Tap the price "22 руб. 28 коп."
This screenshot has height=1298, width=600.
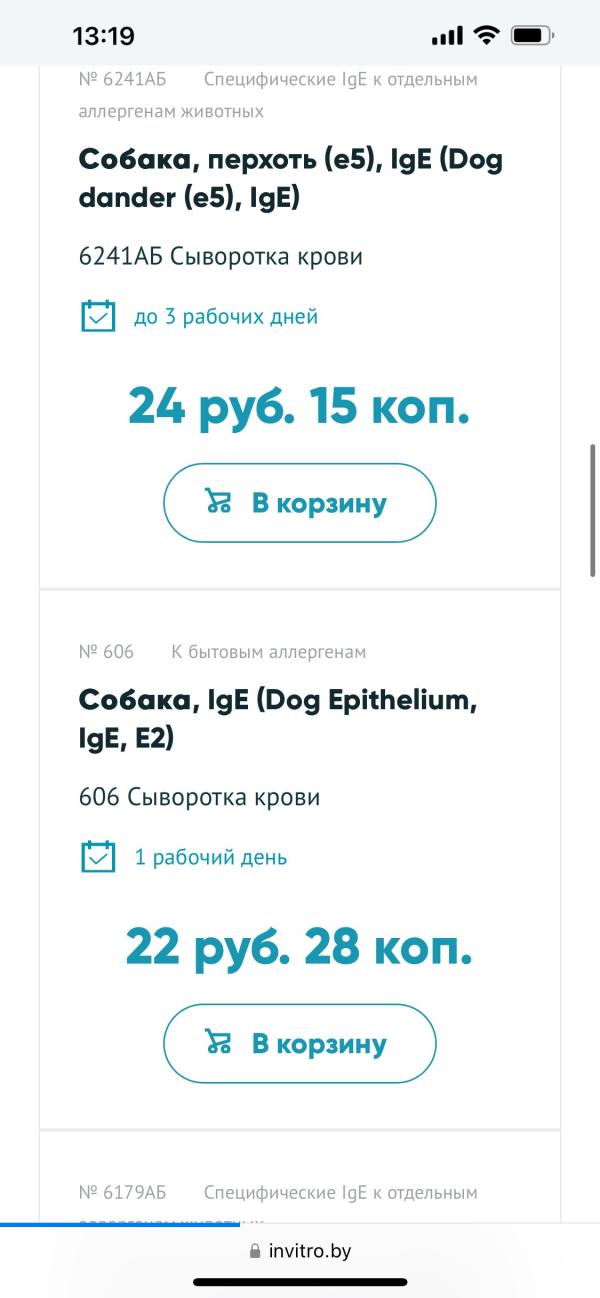coord(299,947)
